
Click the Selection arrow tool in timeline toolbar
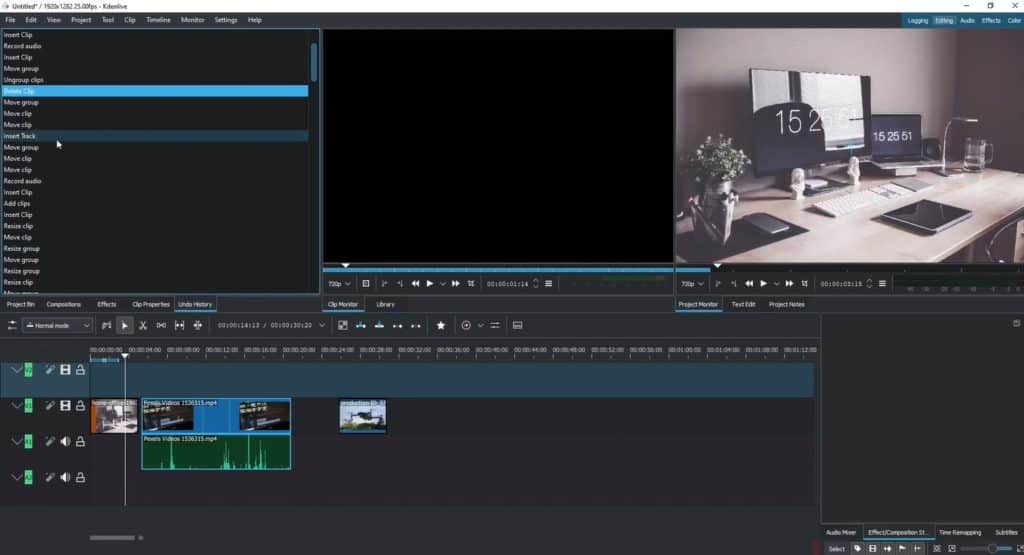[x=125, y=325]
